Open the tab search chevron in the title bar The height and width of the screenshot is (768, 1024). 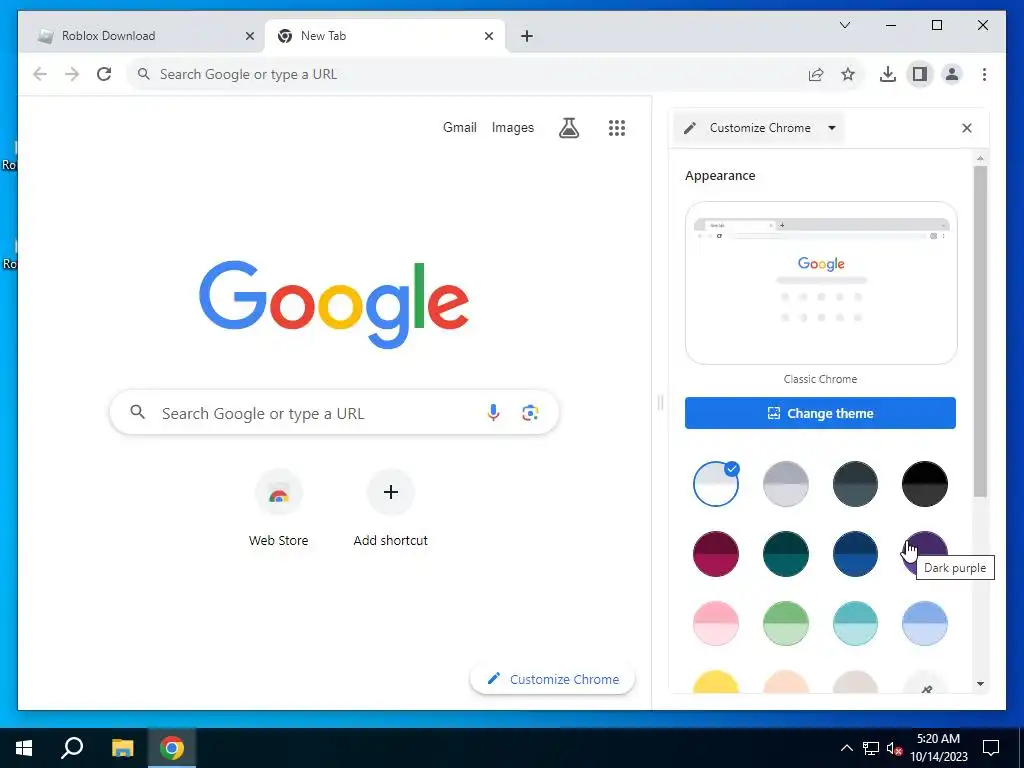click(x=844, y=25)
